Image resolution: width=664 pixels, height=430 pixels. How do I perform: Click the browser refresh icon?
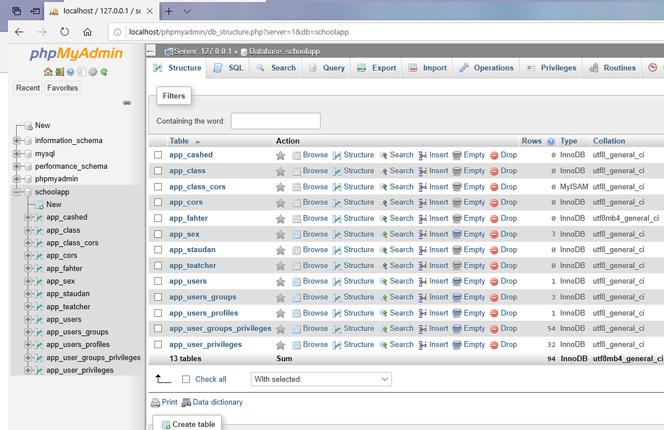click(x=64, y=32)
